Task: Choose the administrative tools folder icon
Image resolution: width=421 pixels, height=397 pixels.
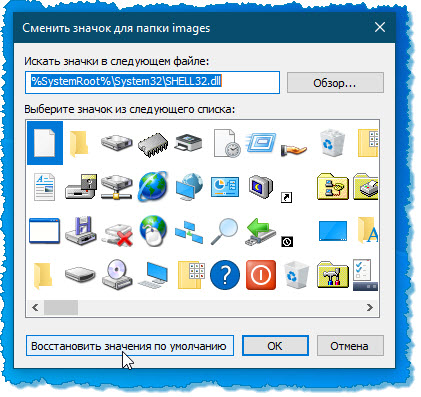Action: point(333,275)
